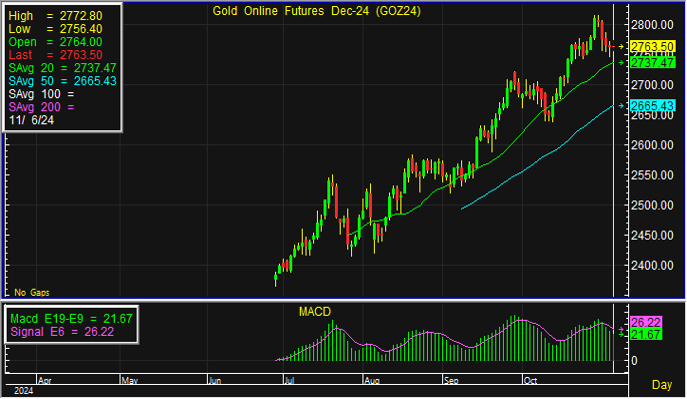Select the 'SAvg 20 = 2737.47' legend entry
The width and height of the screenshot is (687, 399).
coord(62,68)
